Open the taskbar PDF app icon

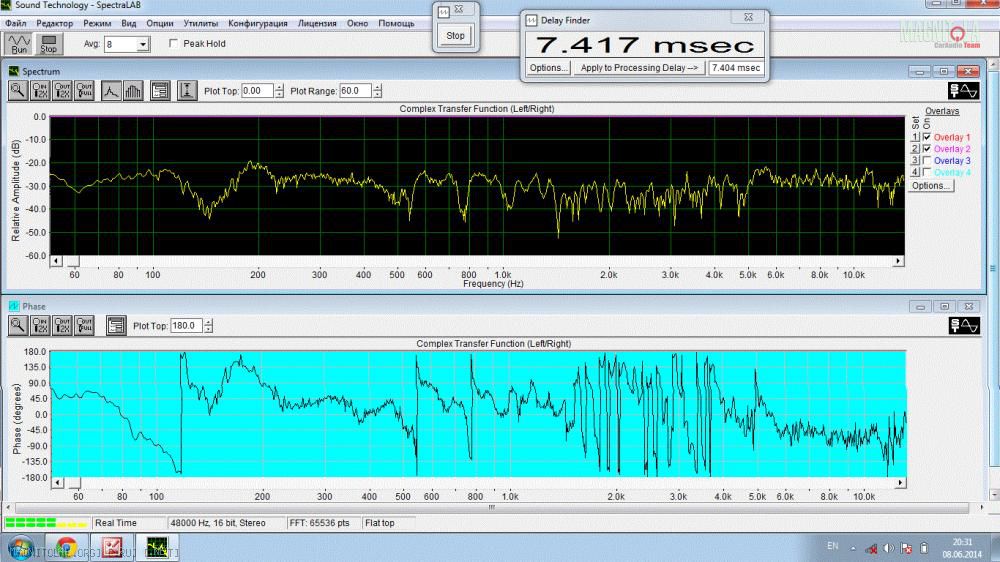pyautogui.click(x=112, y=548)
